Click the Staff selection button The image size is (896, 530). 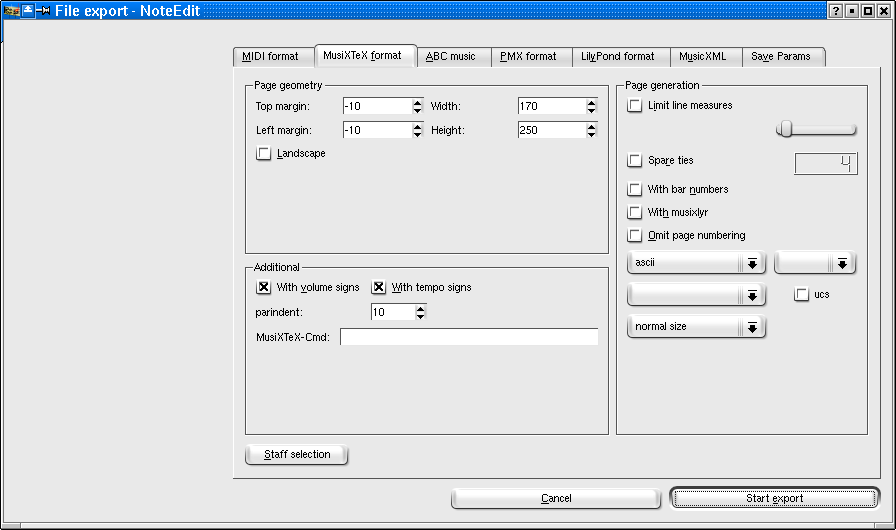[x=297, y=455]
